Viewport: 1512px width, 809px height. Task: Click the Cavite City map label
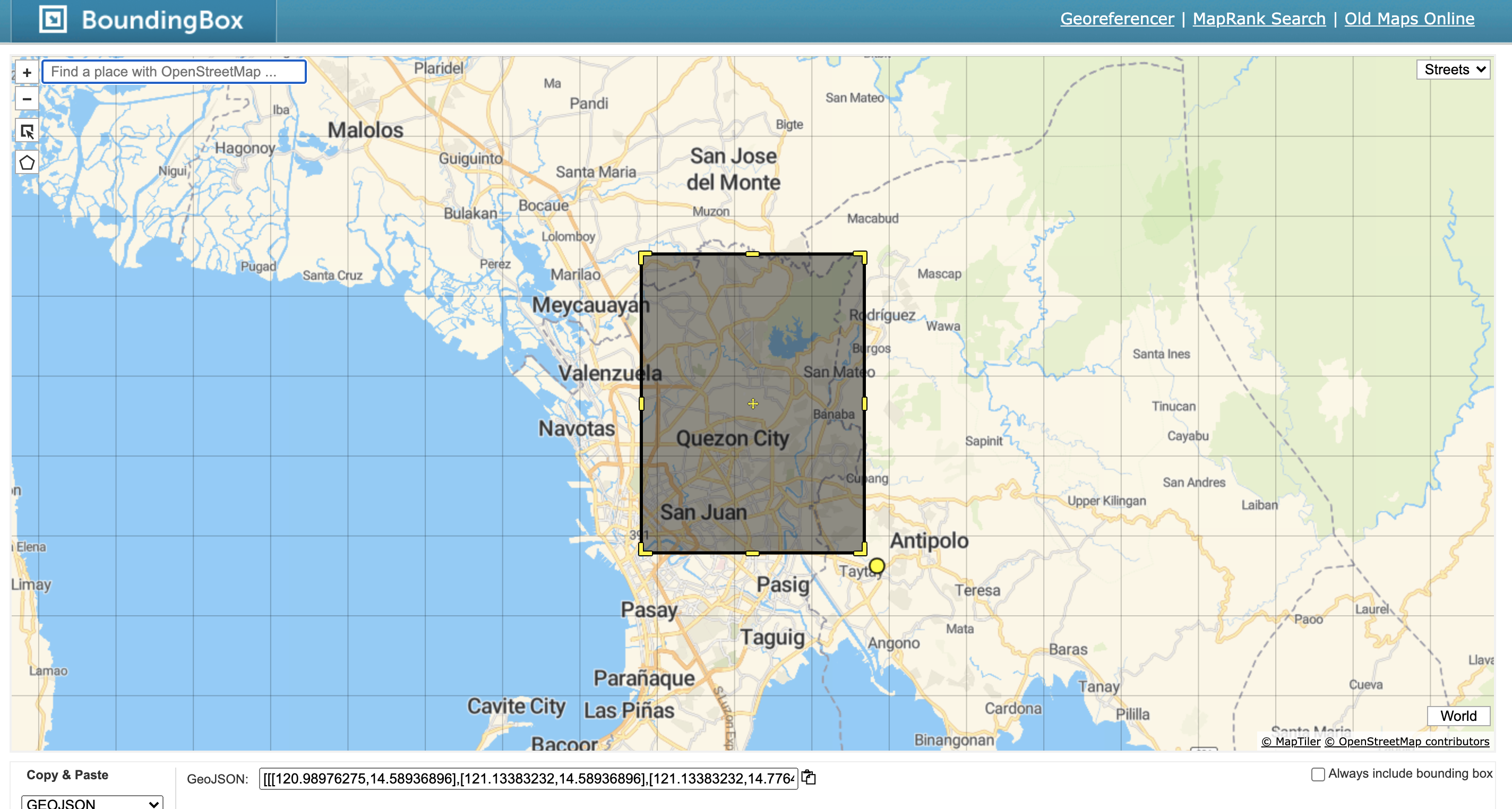click(x=516, y=706)
